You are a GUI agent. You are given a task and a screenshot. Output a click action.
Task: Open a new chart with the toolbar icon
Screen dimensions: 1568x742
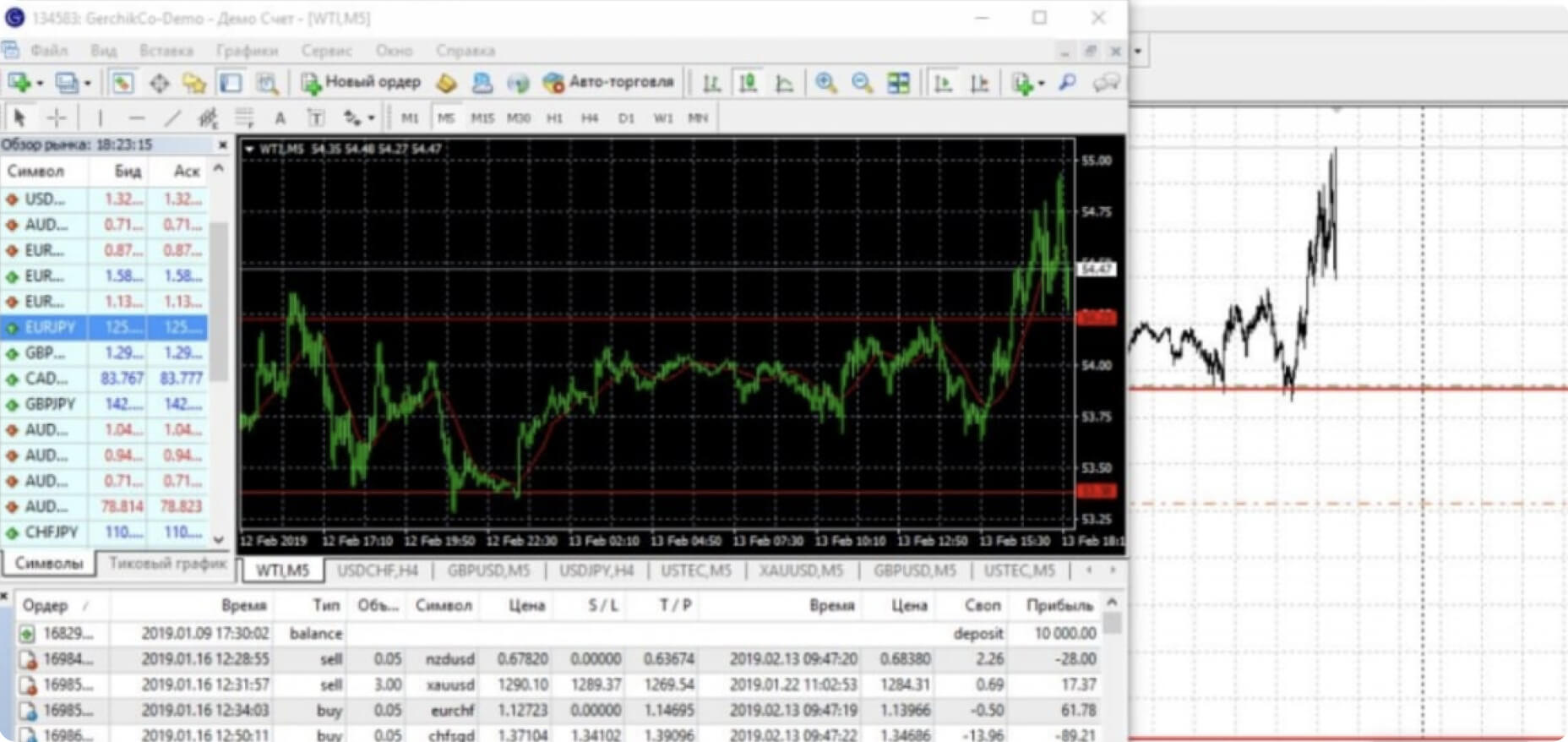click(19, 83)
